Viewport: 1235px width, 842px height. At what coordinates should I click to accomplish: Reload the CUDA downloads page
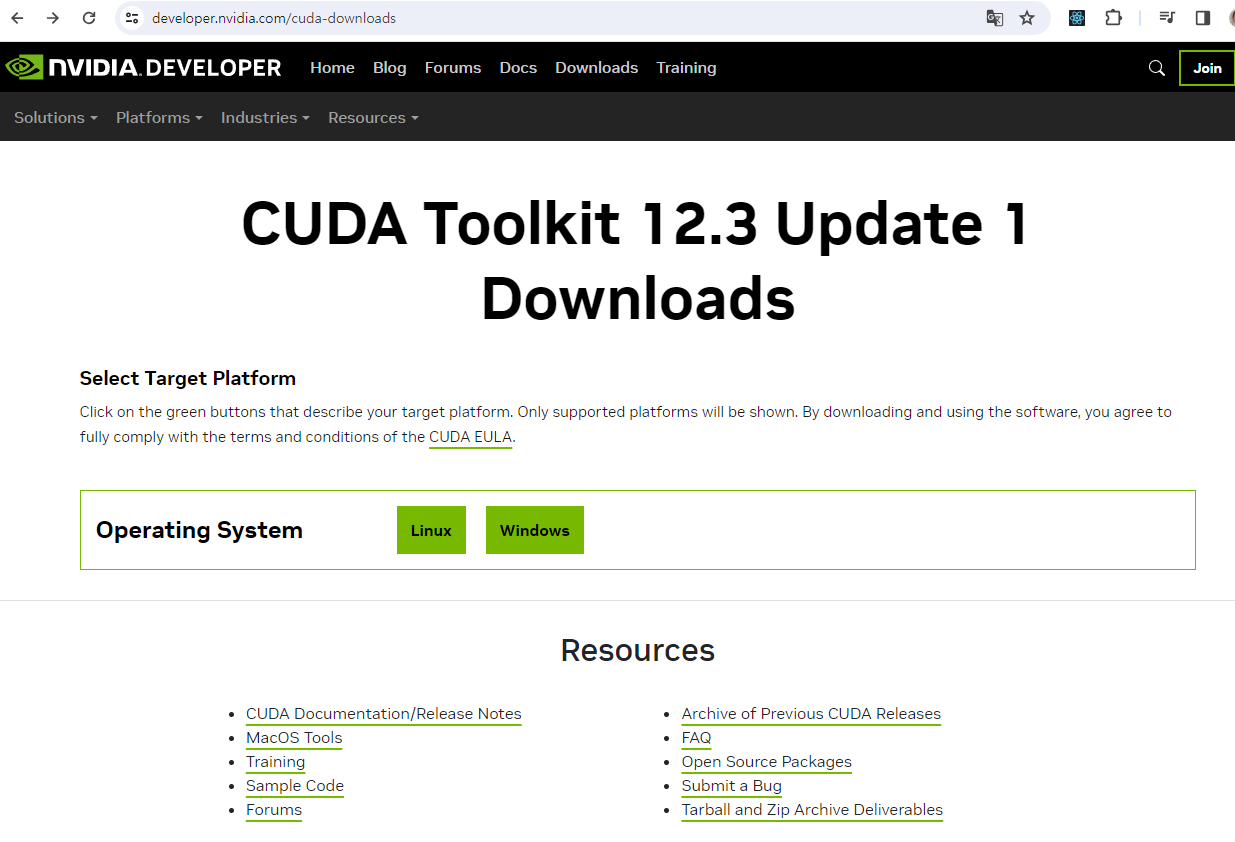[x=89, y=18]
